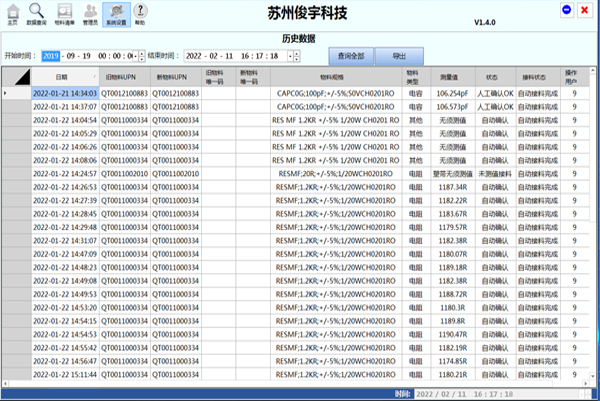The image size is (600, 401).
Task: Click measured value 1187.34R
Action: pos(453,187)
